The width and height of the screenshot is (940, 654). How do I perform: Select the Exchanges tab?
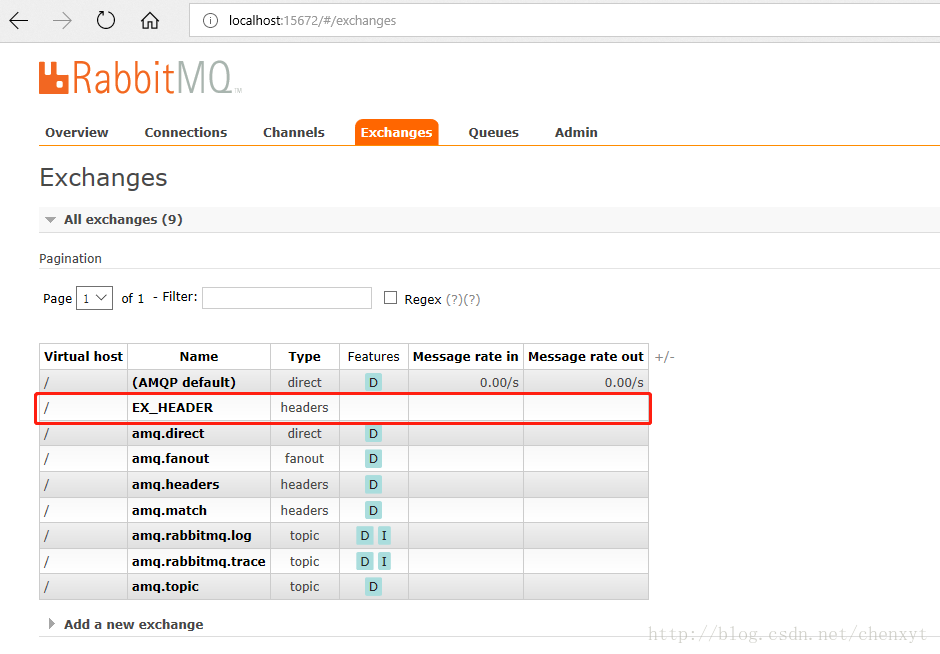(x=396, y=132)
